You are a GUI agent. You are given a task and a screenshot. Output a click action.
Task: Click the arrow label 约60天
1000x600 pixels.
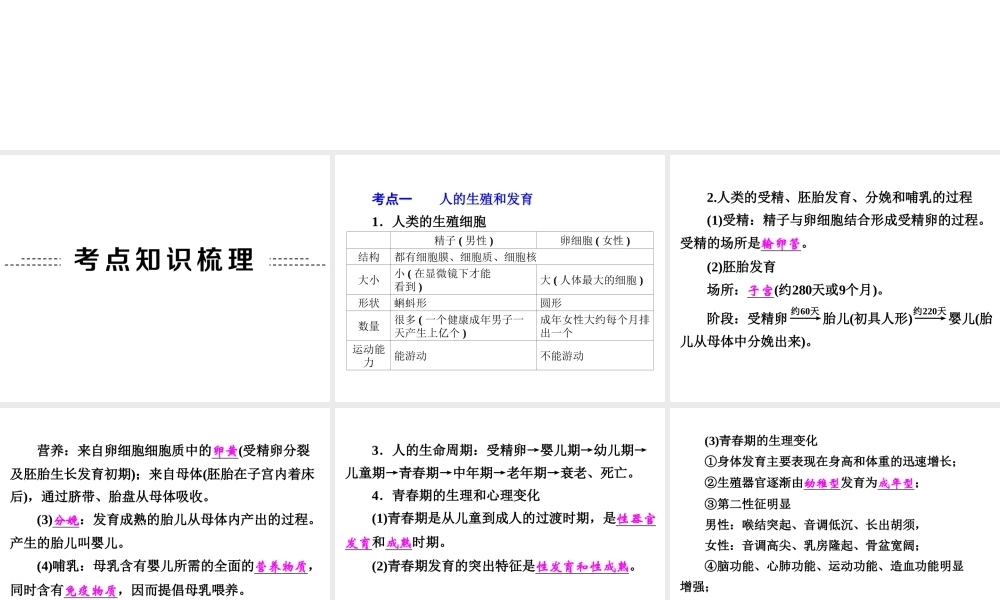pyautogui.click(x=805, y=311)
